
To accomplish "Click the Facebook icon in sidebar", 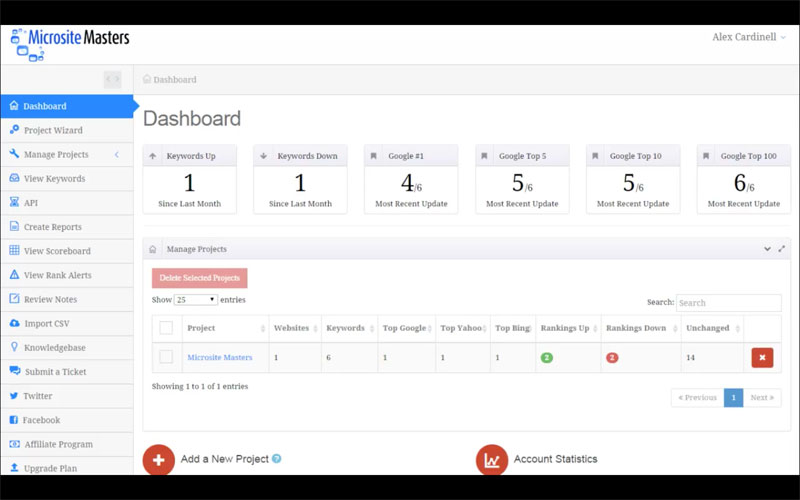I will click(14, 419).
